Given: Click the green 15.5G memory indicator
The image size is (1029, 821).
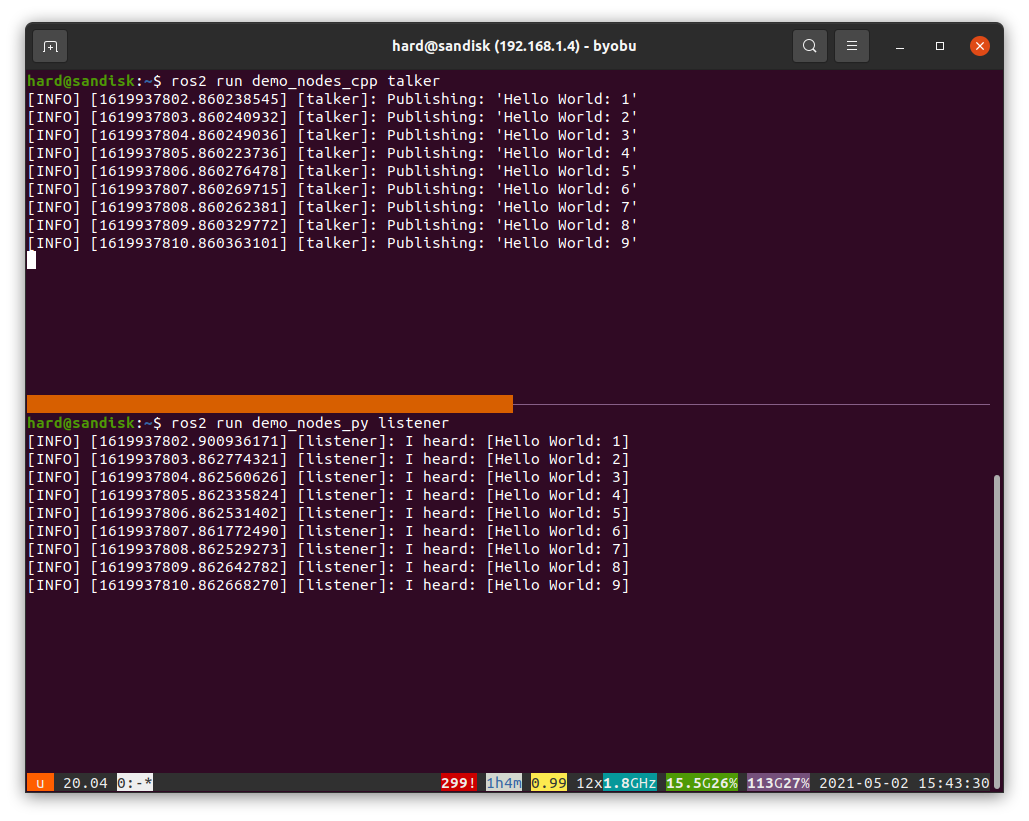Looking at the screenshot, I should click(686, 783).
